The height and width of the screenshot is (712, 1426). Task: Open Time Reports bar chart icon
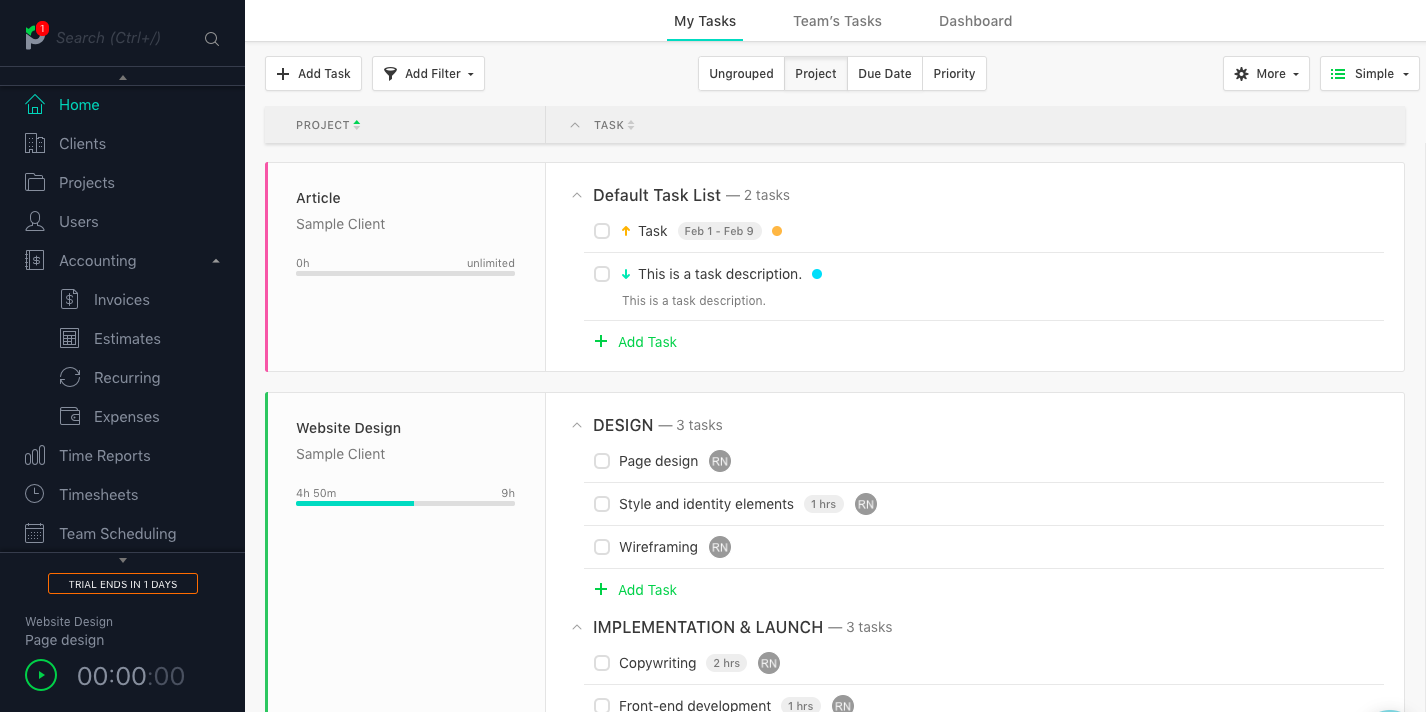click(x=35, y=456)
